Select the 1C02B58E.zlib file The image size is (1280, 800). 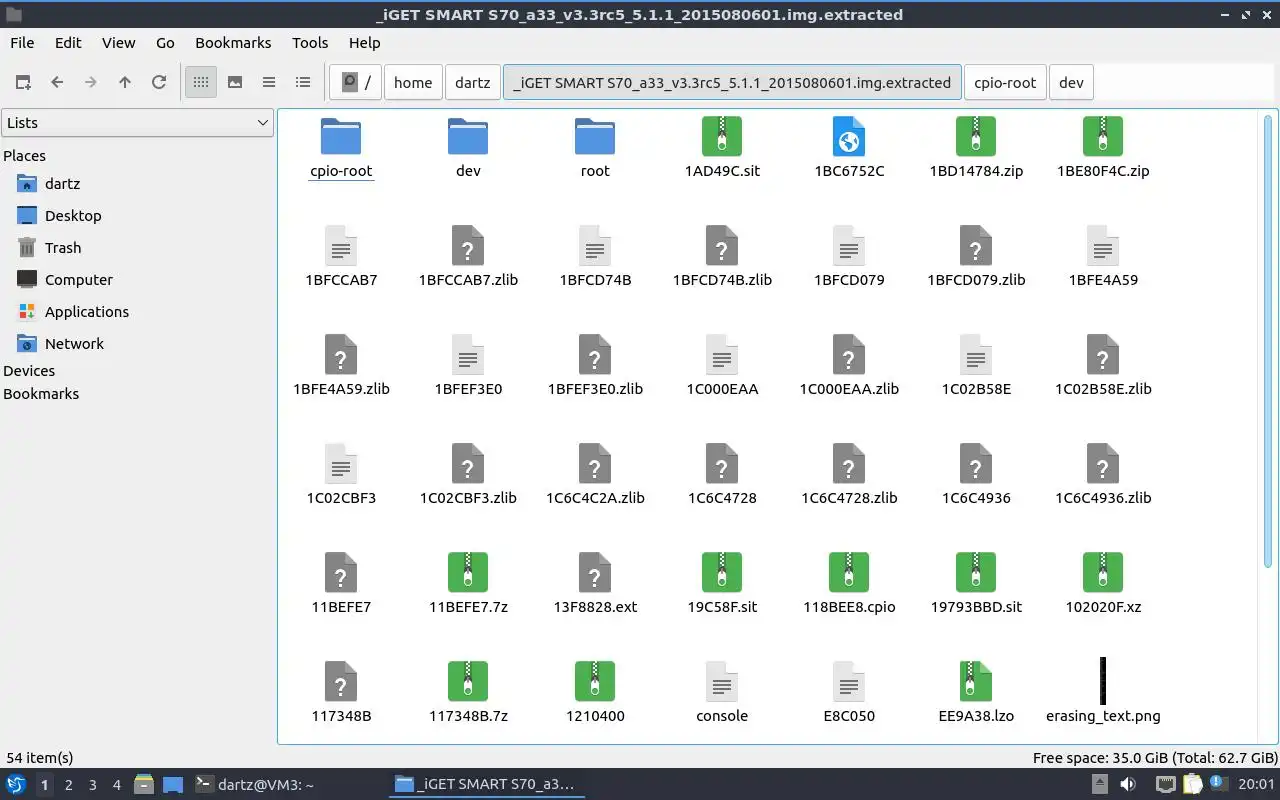click(x=1103, y=355)
